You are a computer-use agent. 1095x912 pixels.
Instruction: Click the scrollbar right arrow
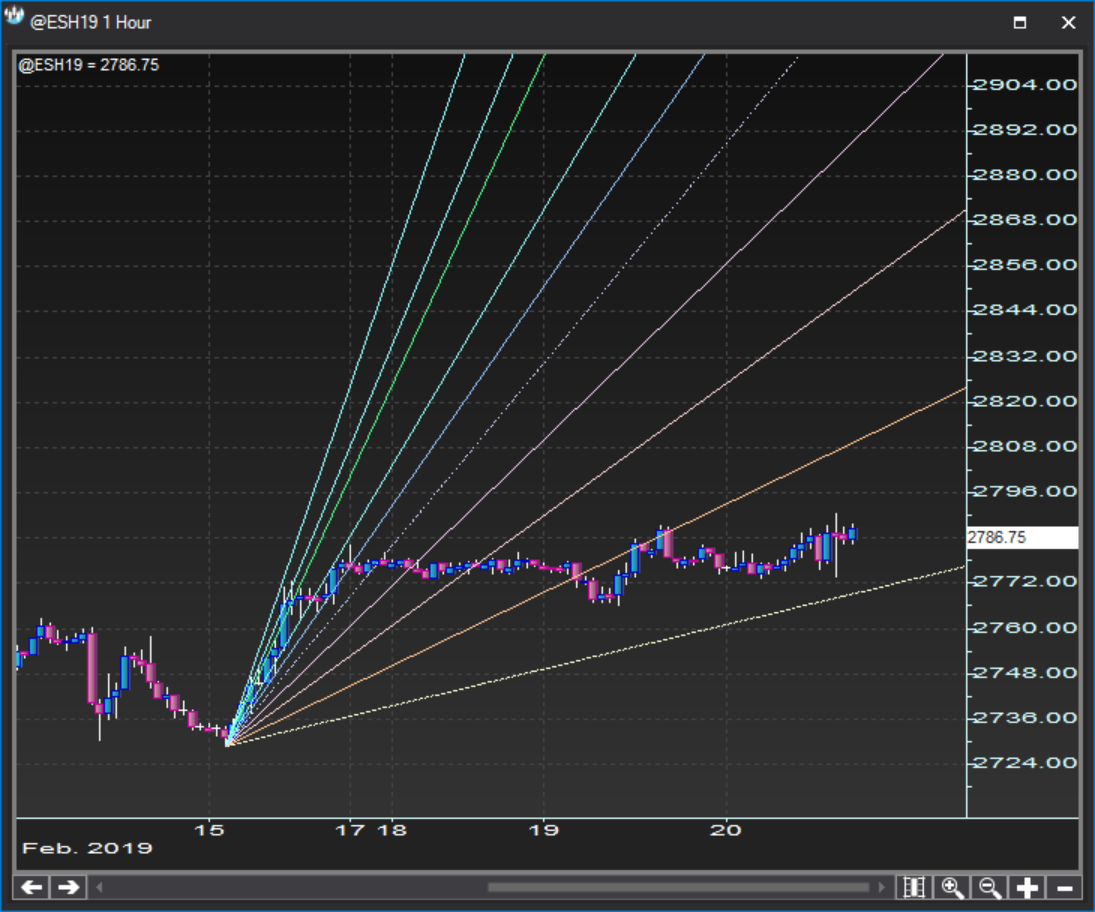pyautogui.click(x=881, y=888)
